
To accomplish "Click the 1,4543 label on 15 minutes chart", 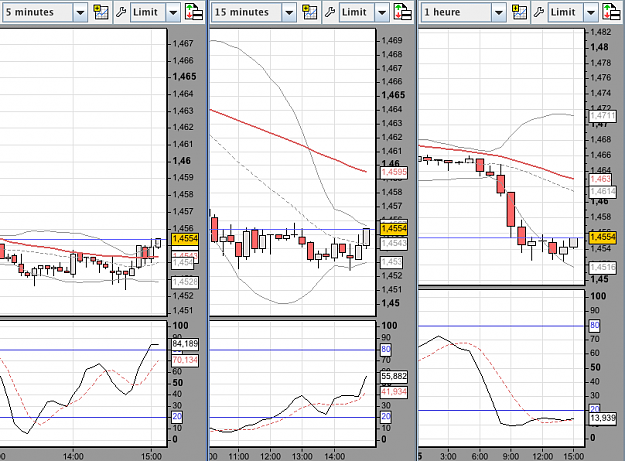I will click(394, 243).
